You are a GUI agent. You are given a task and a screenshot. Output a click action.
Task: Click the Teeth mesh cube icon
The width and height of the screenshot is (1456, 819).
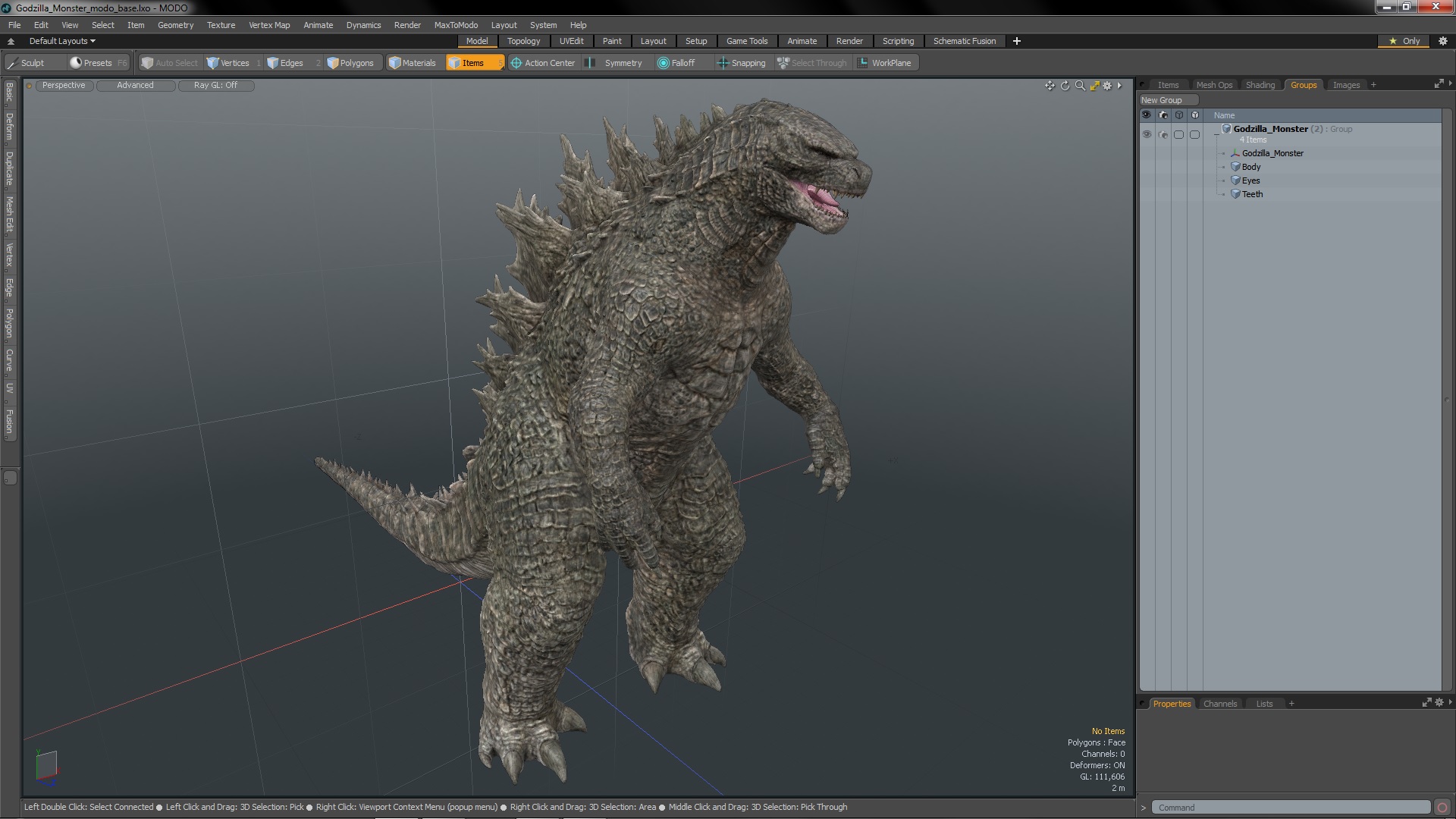pos(1235,194)
